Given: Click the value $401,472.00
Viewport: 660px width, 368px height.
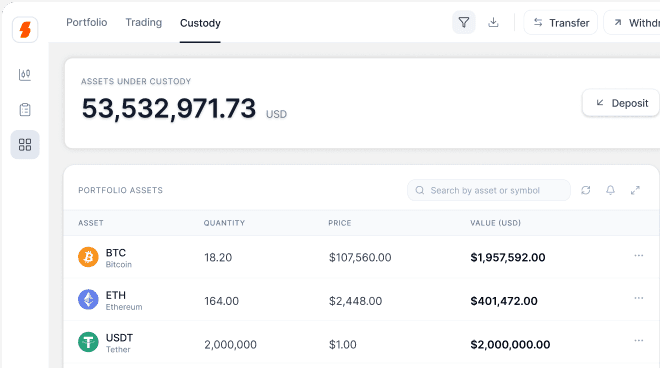Looking at the screenshot, I should pos(504,301).
